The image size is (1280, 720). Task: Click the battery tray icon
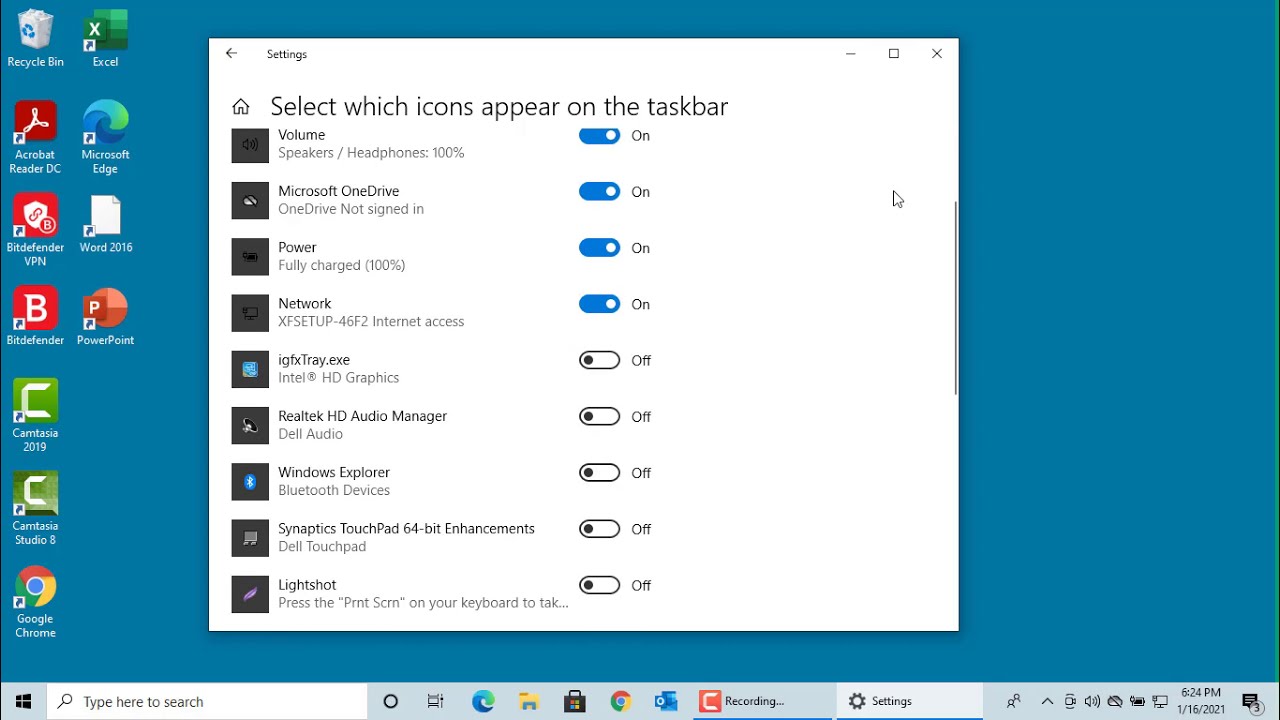click(1138, 702)
